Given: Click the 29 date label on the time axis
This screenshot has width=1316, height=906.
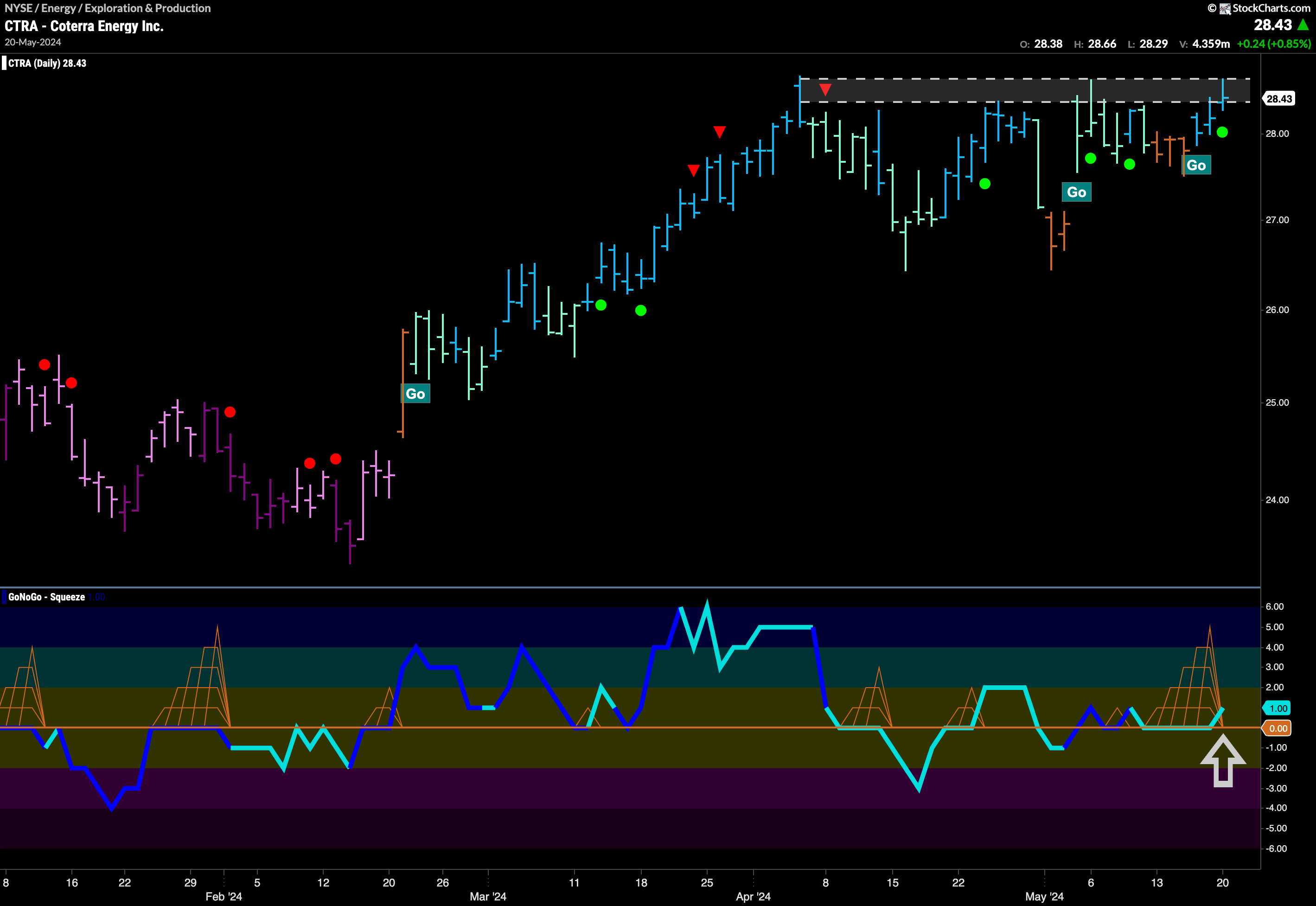Looking at the screenshot, I should (x=190, y=883).
